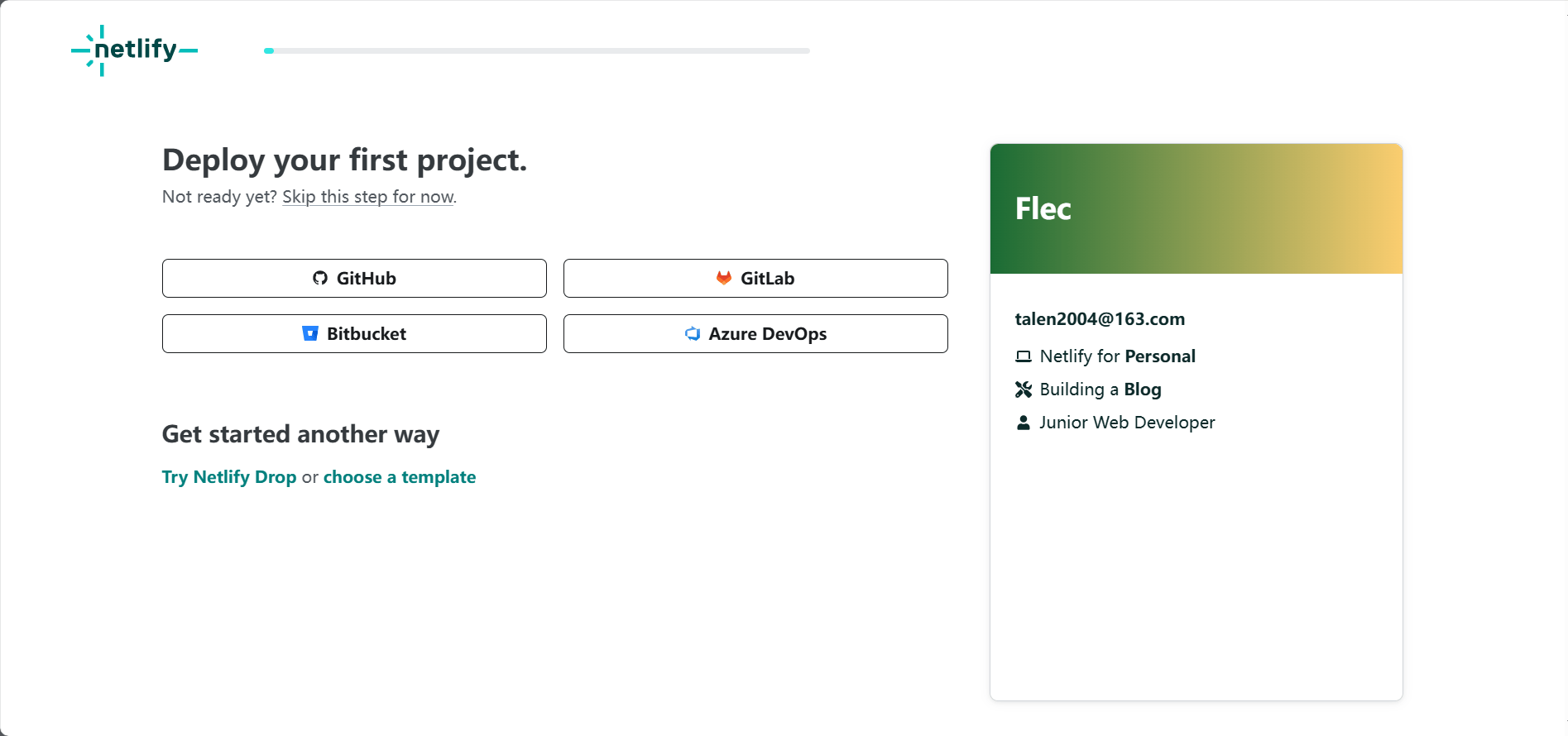This screenshot has width=1568, height=736.
Task: Click the Deploy your first project heading
Action: point(344,160)
